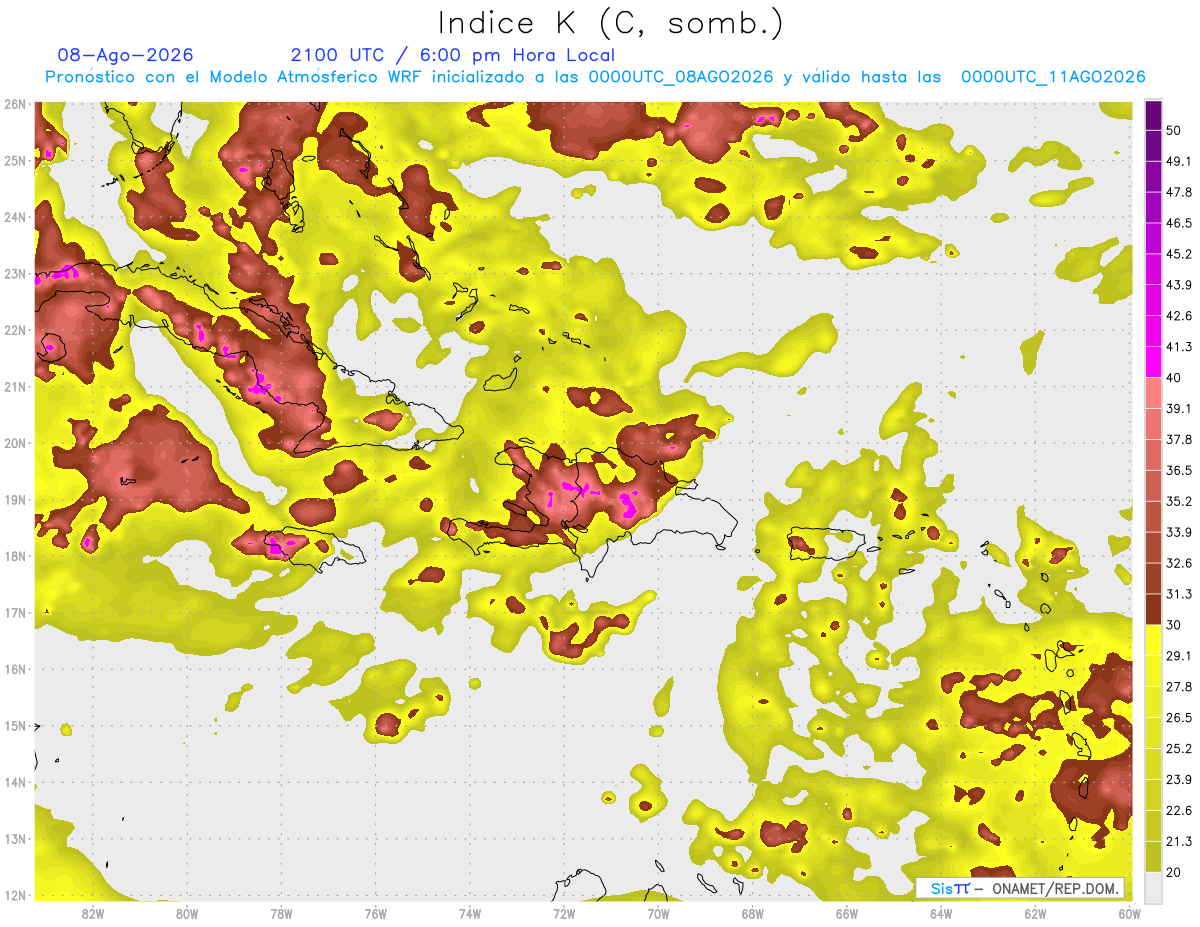
Task: Click the "80W" longitude label
Action: pyautogui.click(x=186, y=913)
